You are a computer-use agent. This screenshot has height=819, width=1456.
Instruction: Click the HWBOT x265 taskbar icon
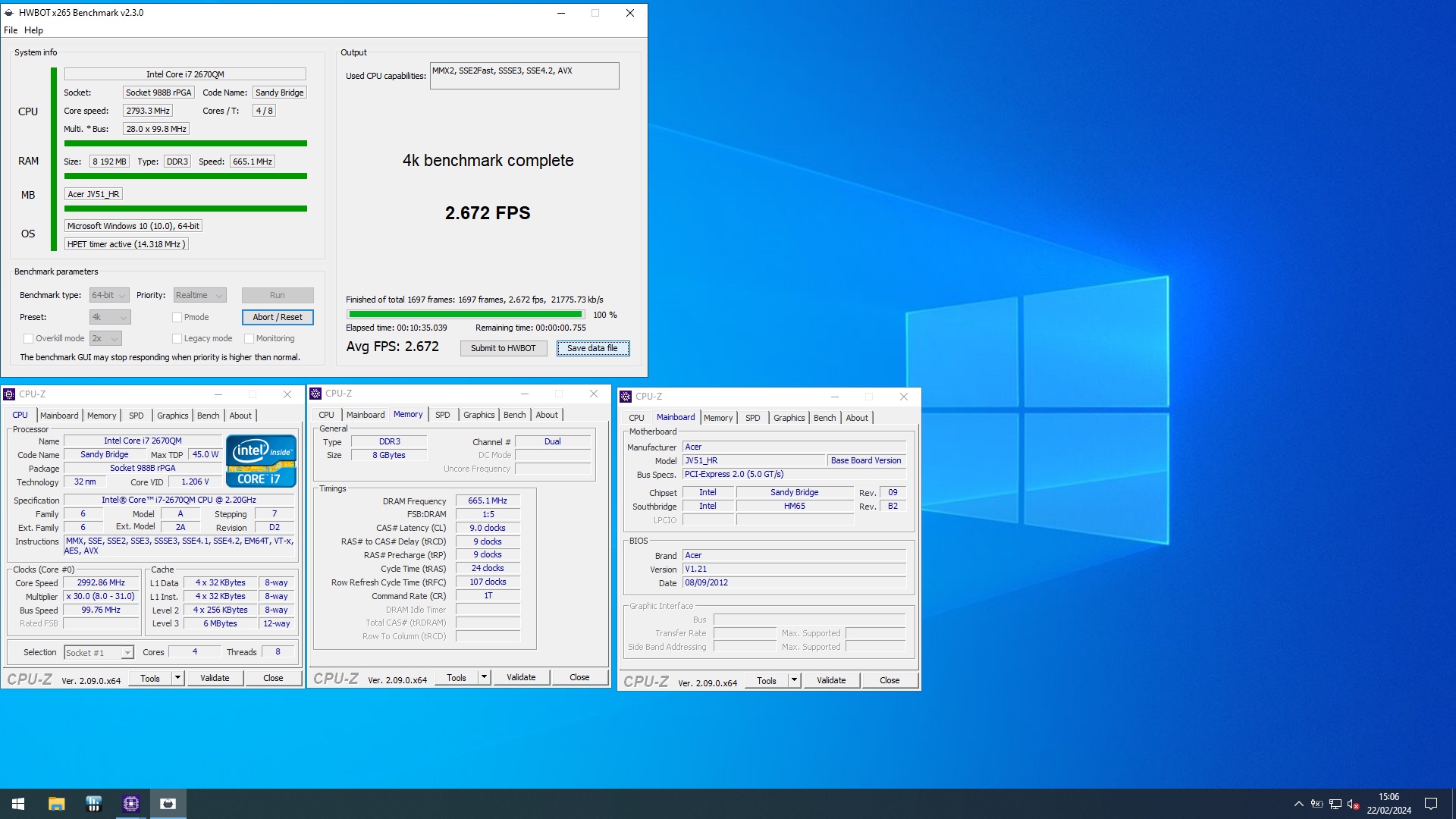tap(168, 804)
